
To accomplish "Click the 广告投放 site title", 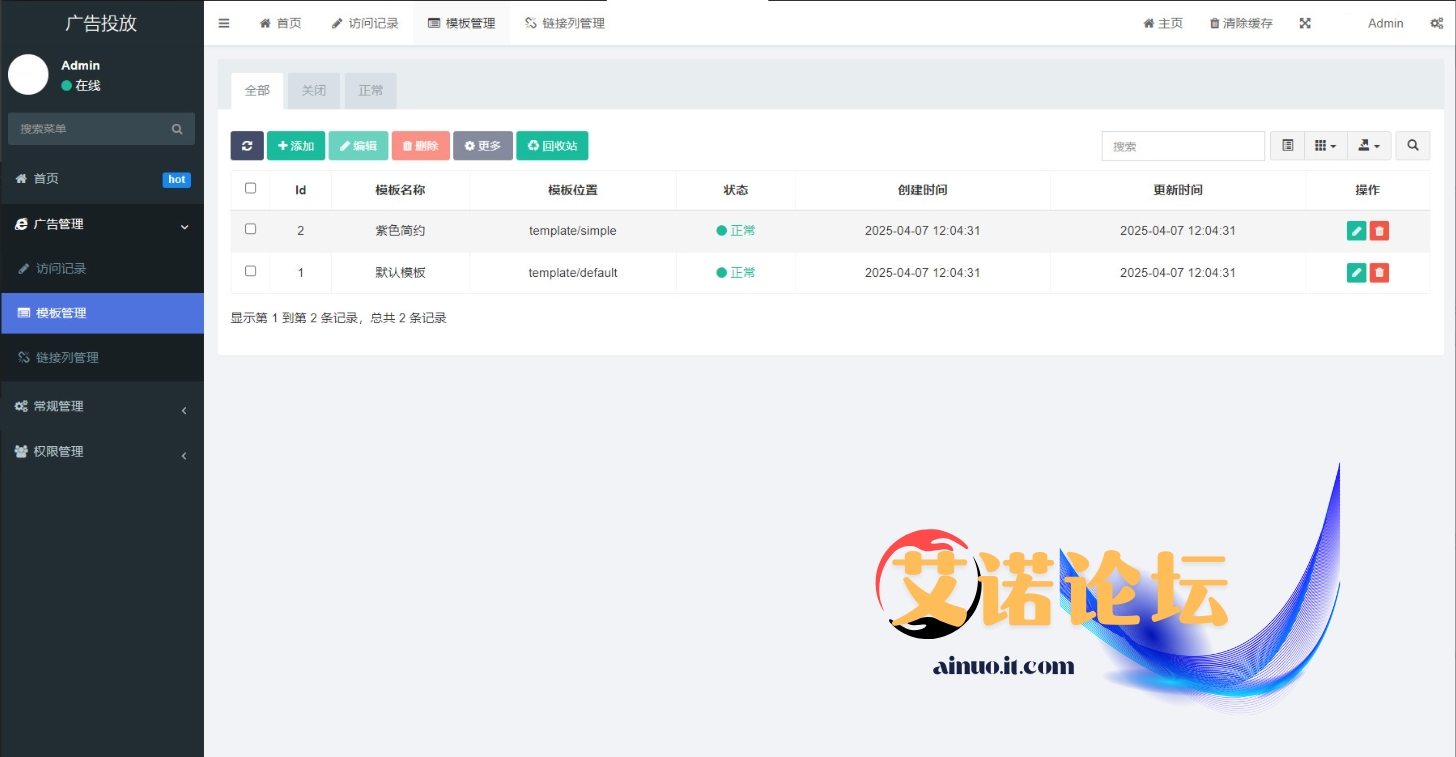I will [x=101, y=23].
